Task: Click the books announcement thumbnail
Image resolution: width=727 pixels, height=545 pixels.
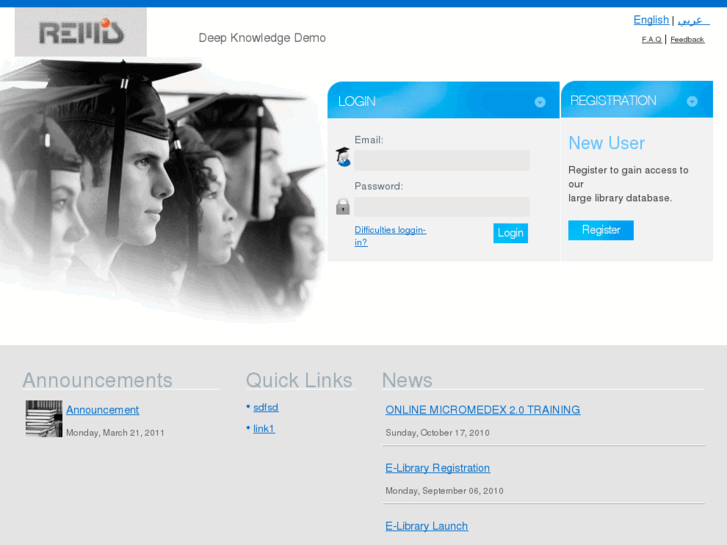Action: pyautogui.click(x=44, y=418)
